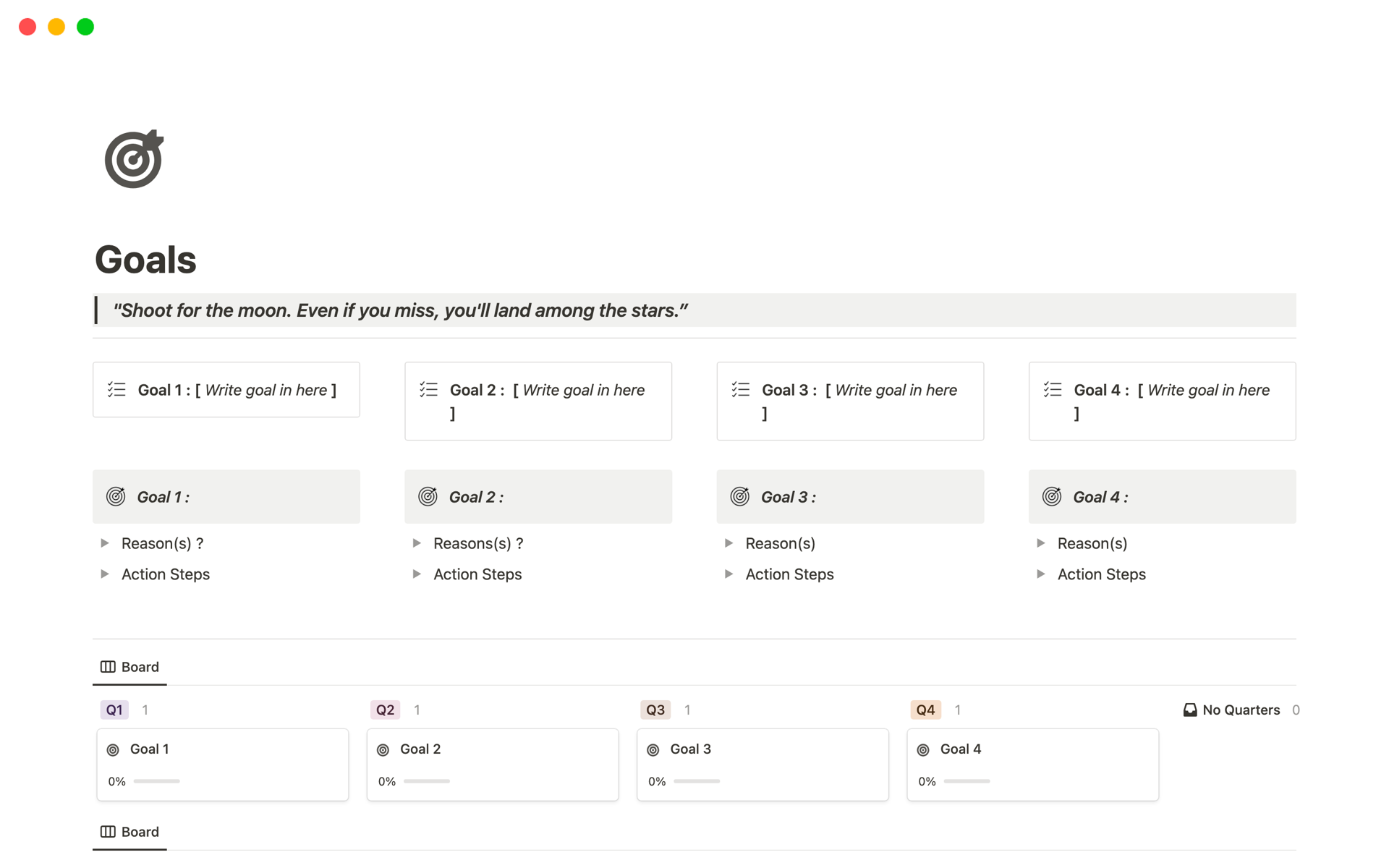Expand Action Steps under Goal 2
Viewport: 1389px width, 868px height.
[417, 574]
